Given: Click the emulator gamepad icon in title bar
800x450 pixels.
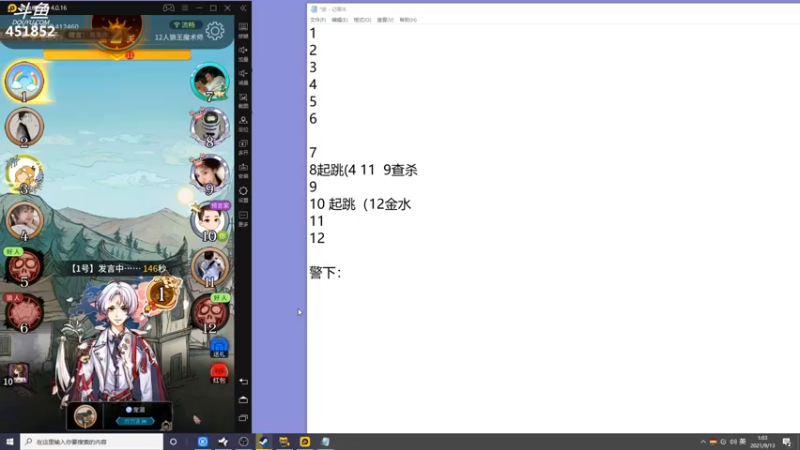Looking at the screenshot, I should 168,8.
